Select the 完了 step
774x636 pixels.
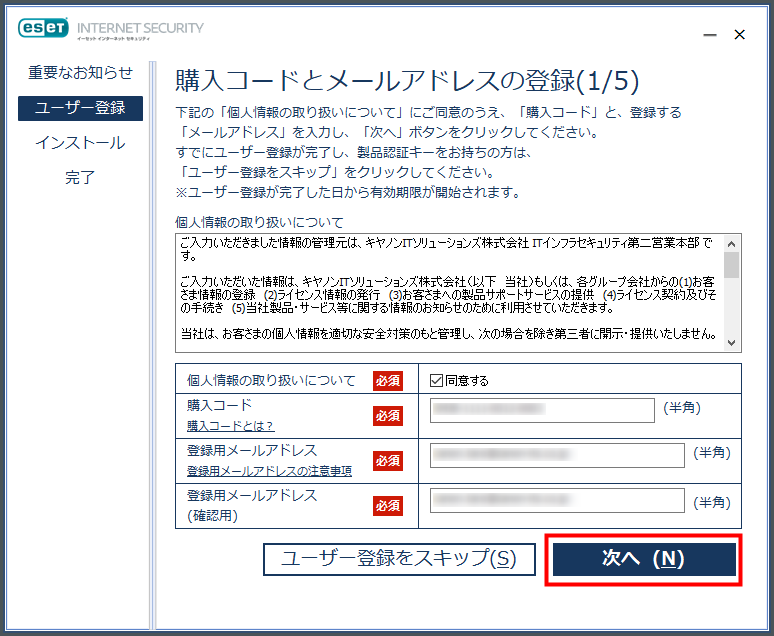point(80,177)
